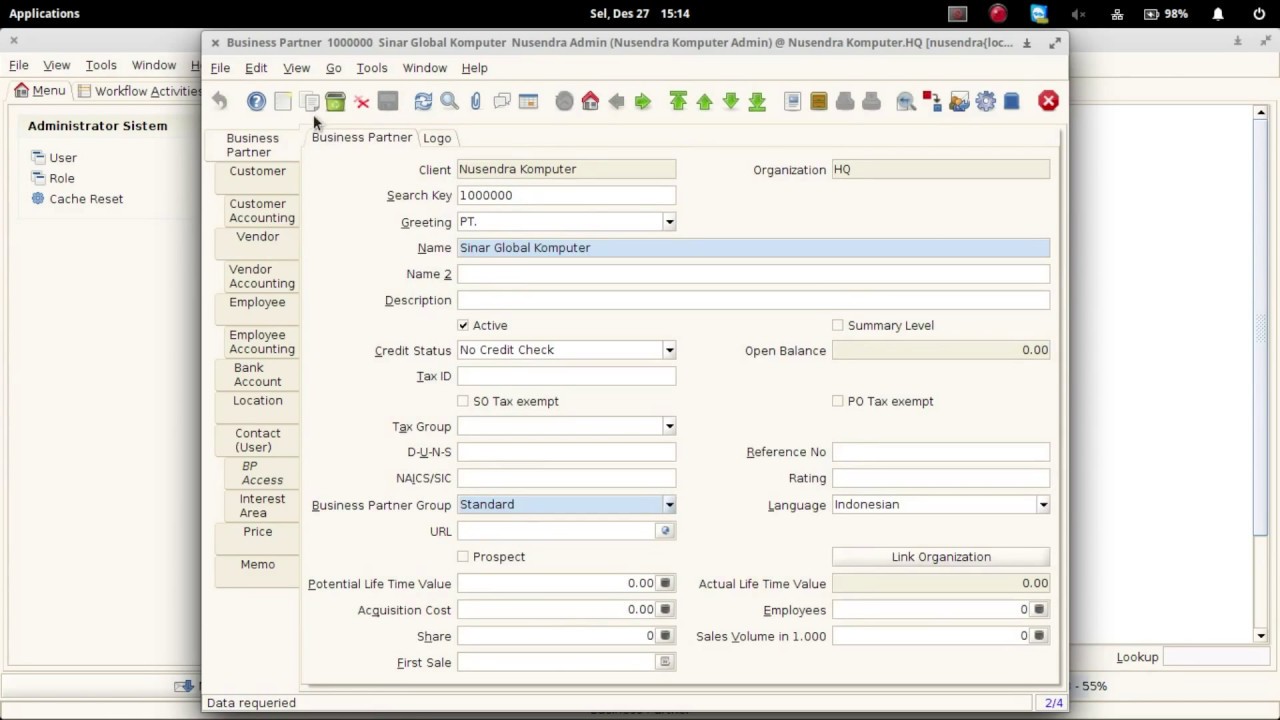
Task: Go to next record green down arrow
Action: click(x=731, y=101)
